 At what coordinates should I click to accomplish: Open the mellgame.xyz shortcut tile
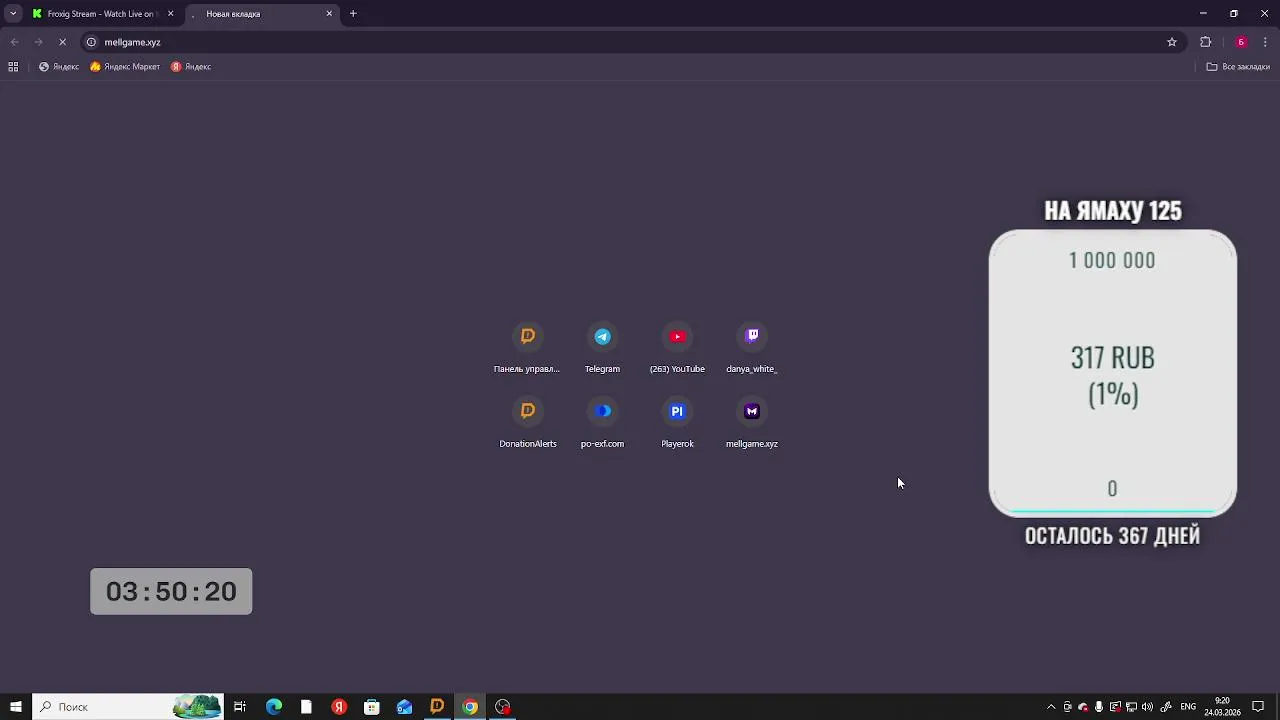(x=752, y=422)
